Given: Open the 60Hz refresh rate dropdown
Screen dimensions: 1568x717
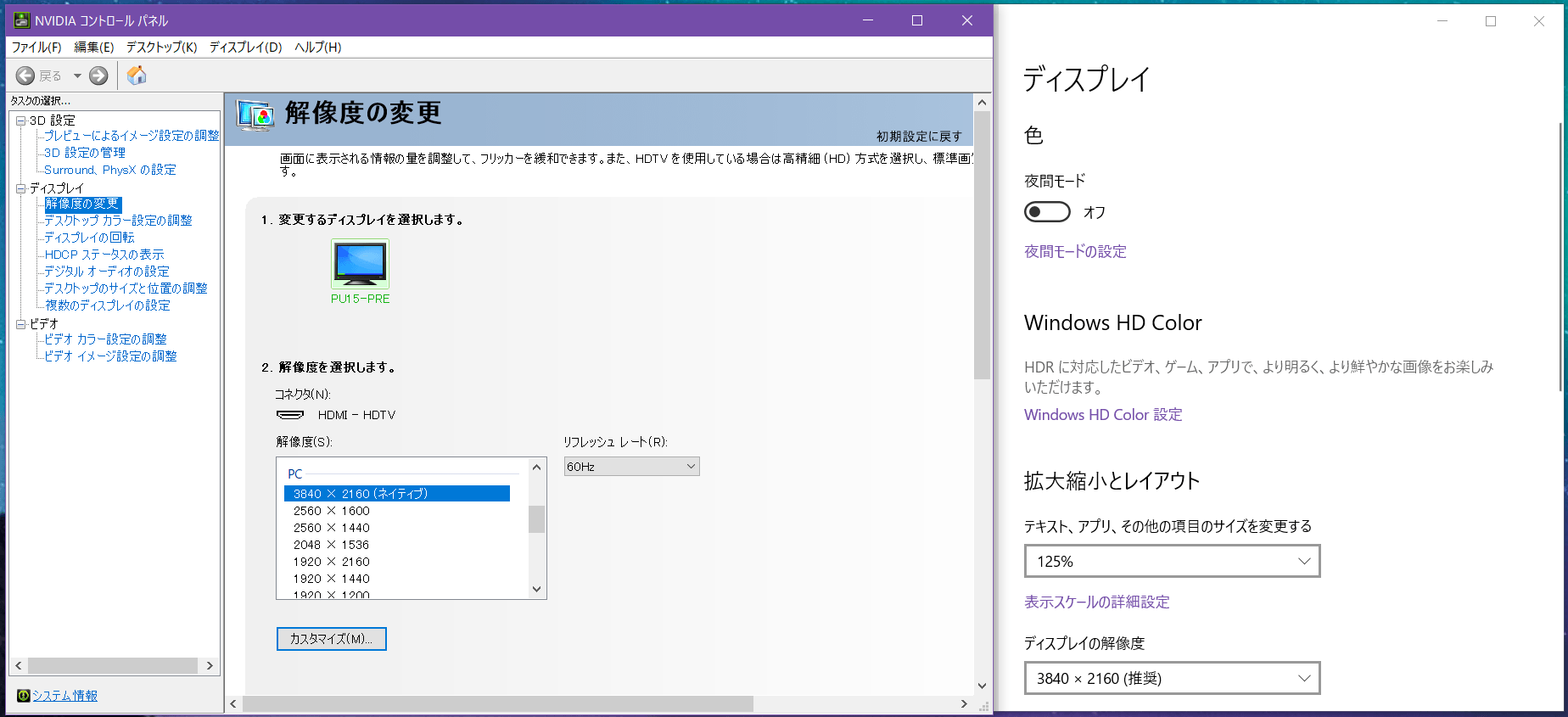Looking at the screenshot, I should 632,467.
